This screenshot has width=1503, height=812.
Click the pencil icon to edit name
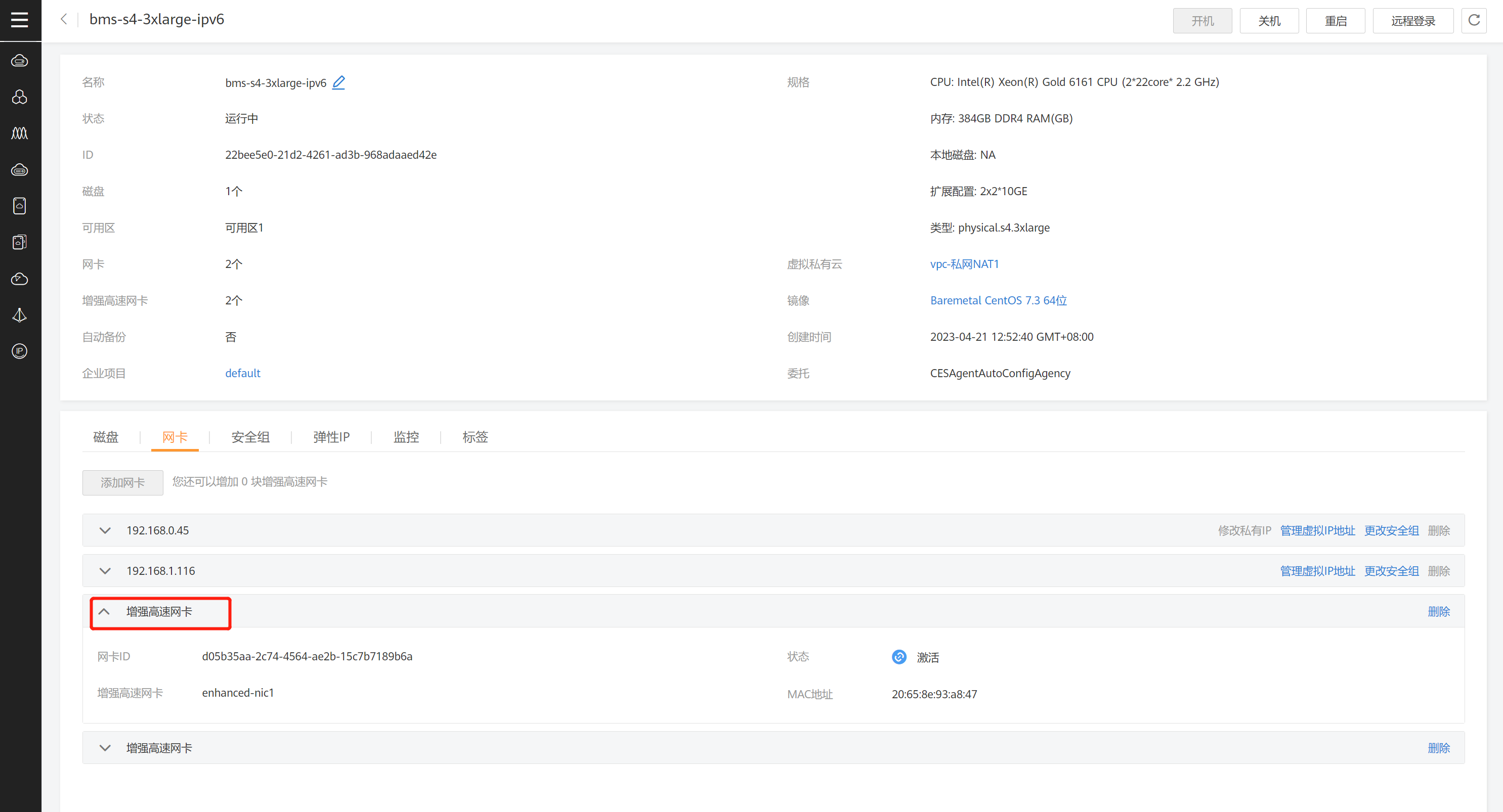point(338,82)
